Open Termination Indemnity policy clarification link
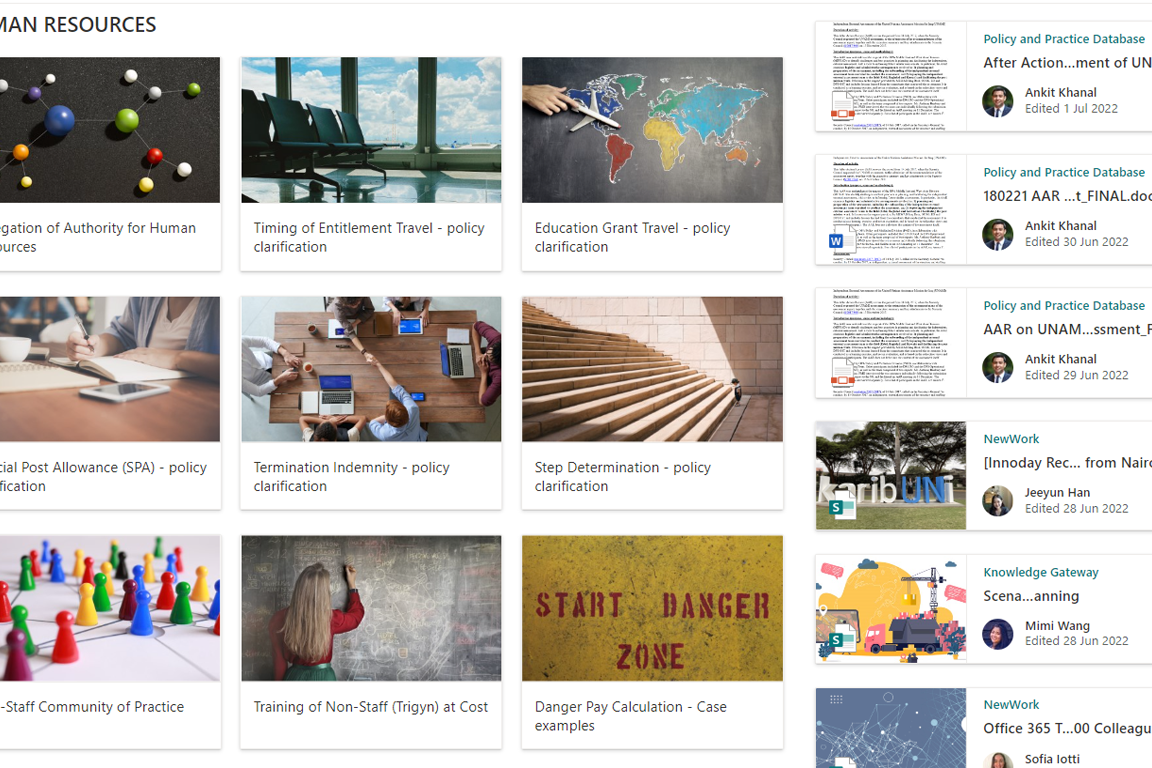Image resolution: width=1152 pixels, height=768 pixels. (x=351, y=476)
